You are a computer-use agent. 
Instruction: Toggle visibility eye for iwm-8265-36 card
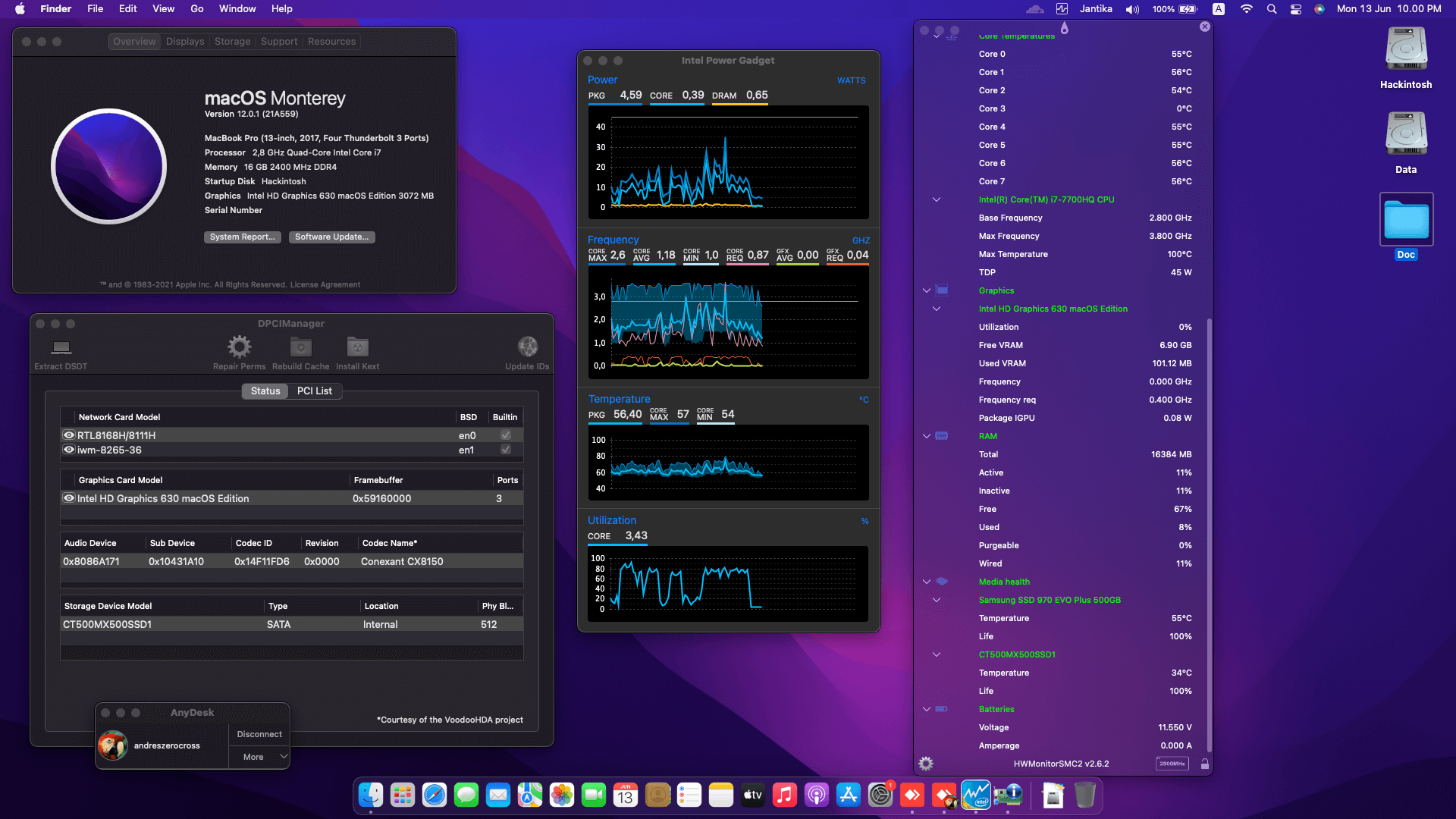68,450
